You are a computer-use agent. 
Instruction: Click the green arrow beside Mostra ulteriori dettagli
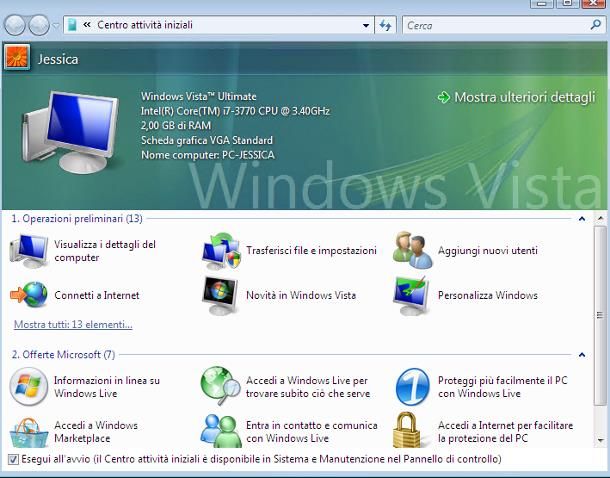443,97
